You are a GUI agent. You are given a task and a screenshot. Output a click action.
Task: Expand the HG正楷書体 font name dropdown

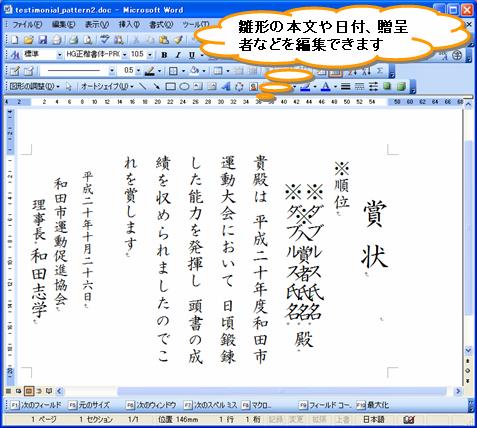coord(125,55)
